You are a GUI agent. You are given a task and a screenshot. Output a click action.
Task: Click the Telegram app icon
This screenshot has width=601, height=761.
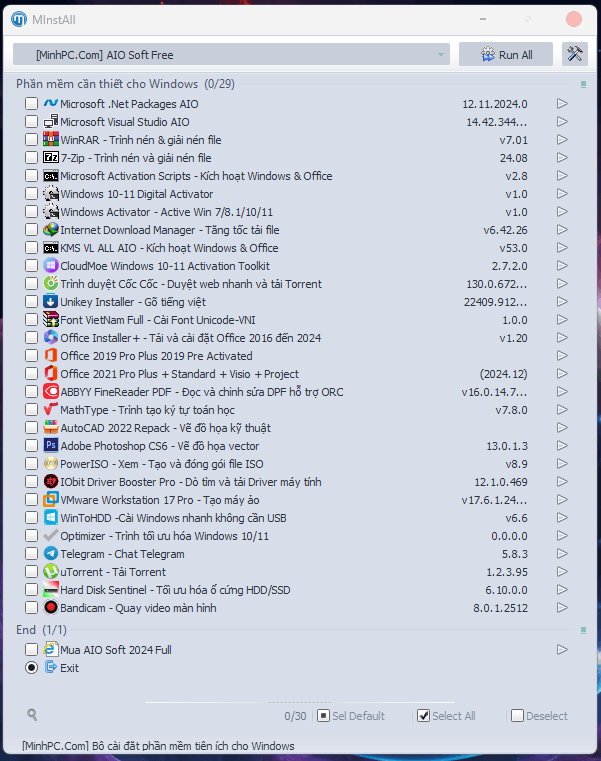coord(51,554)
